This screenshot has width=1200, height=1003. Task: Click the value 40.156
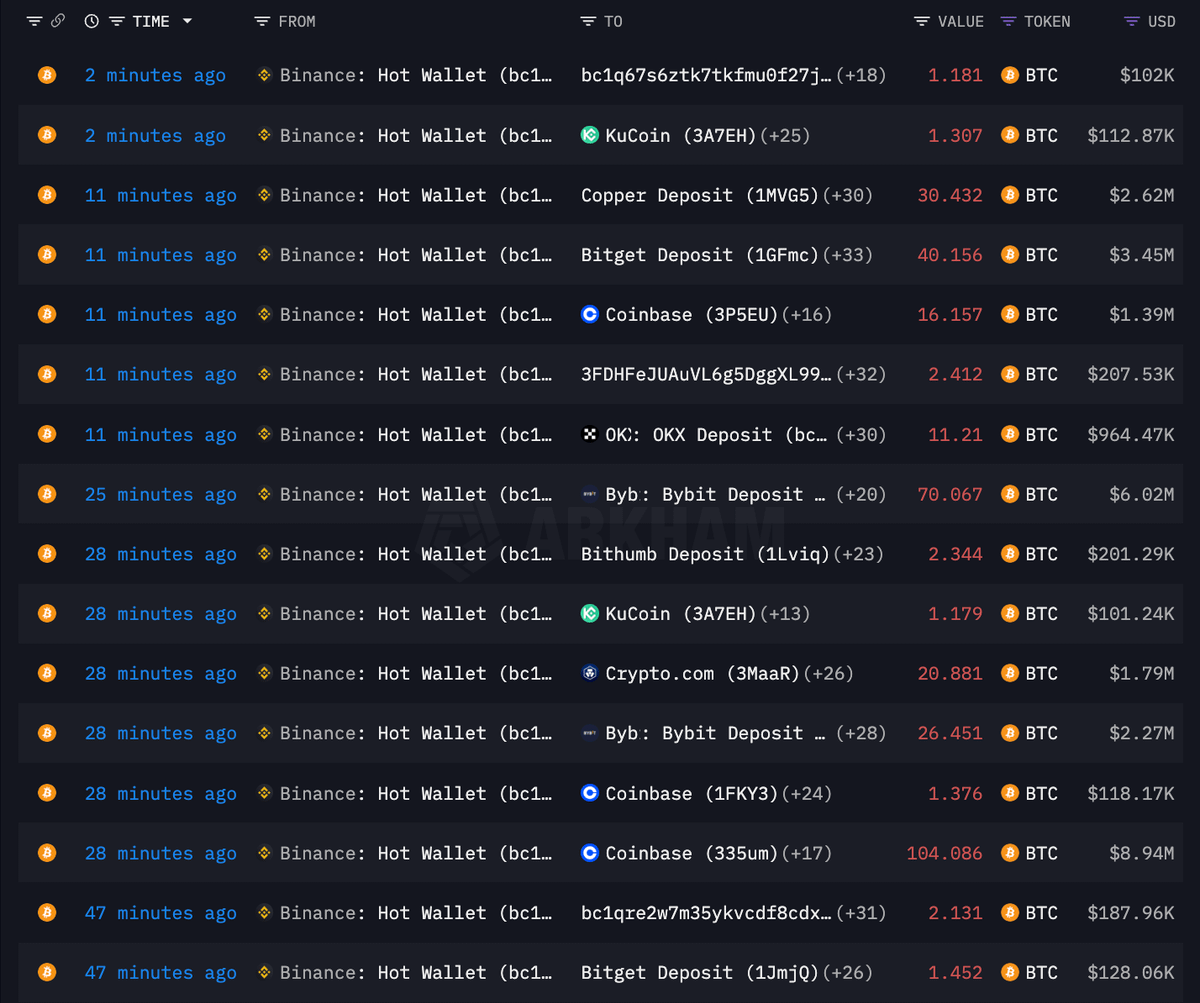[x=950, y=255]
